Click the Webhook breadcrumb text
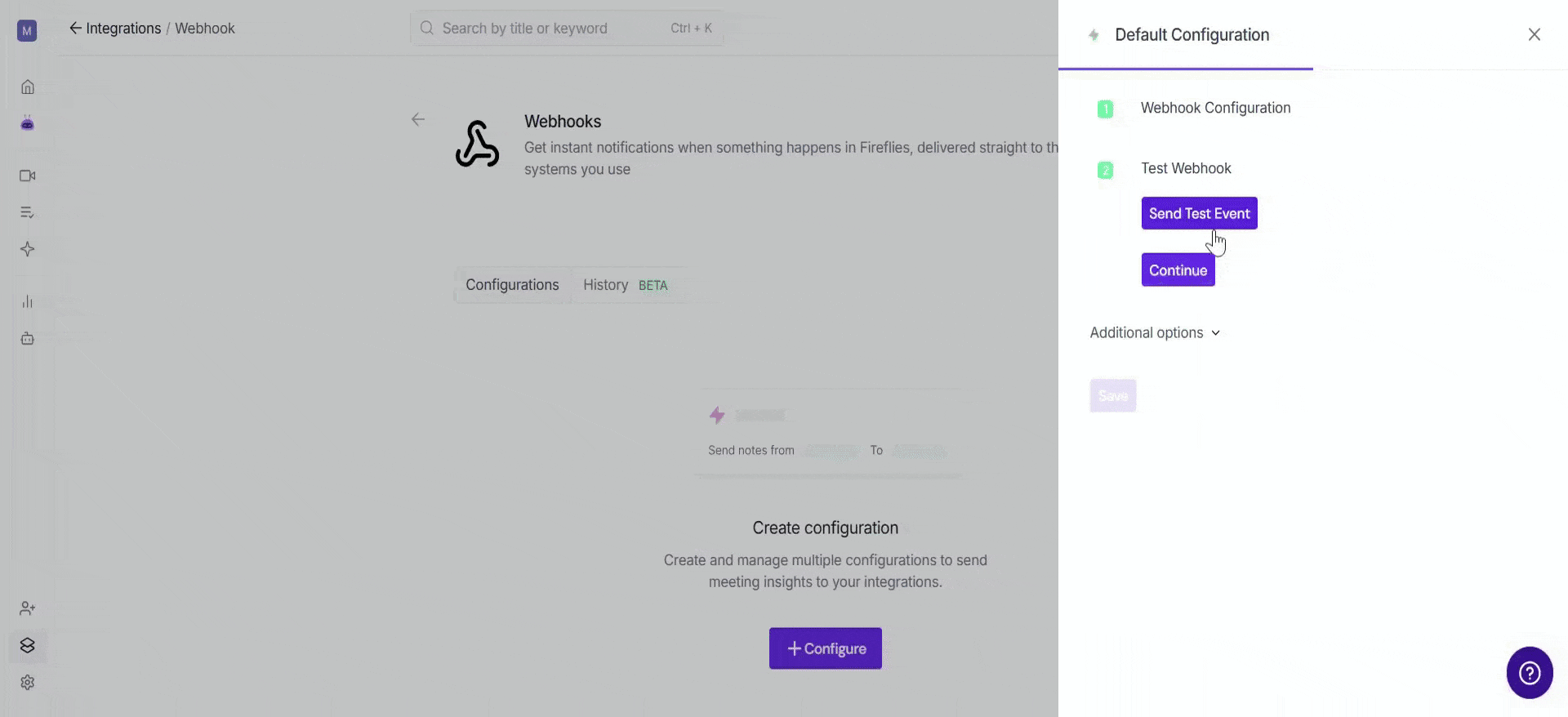The width and height of the screenshot is (1568, 717). (x=205, y=29)
